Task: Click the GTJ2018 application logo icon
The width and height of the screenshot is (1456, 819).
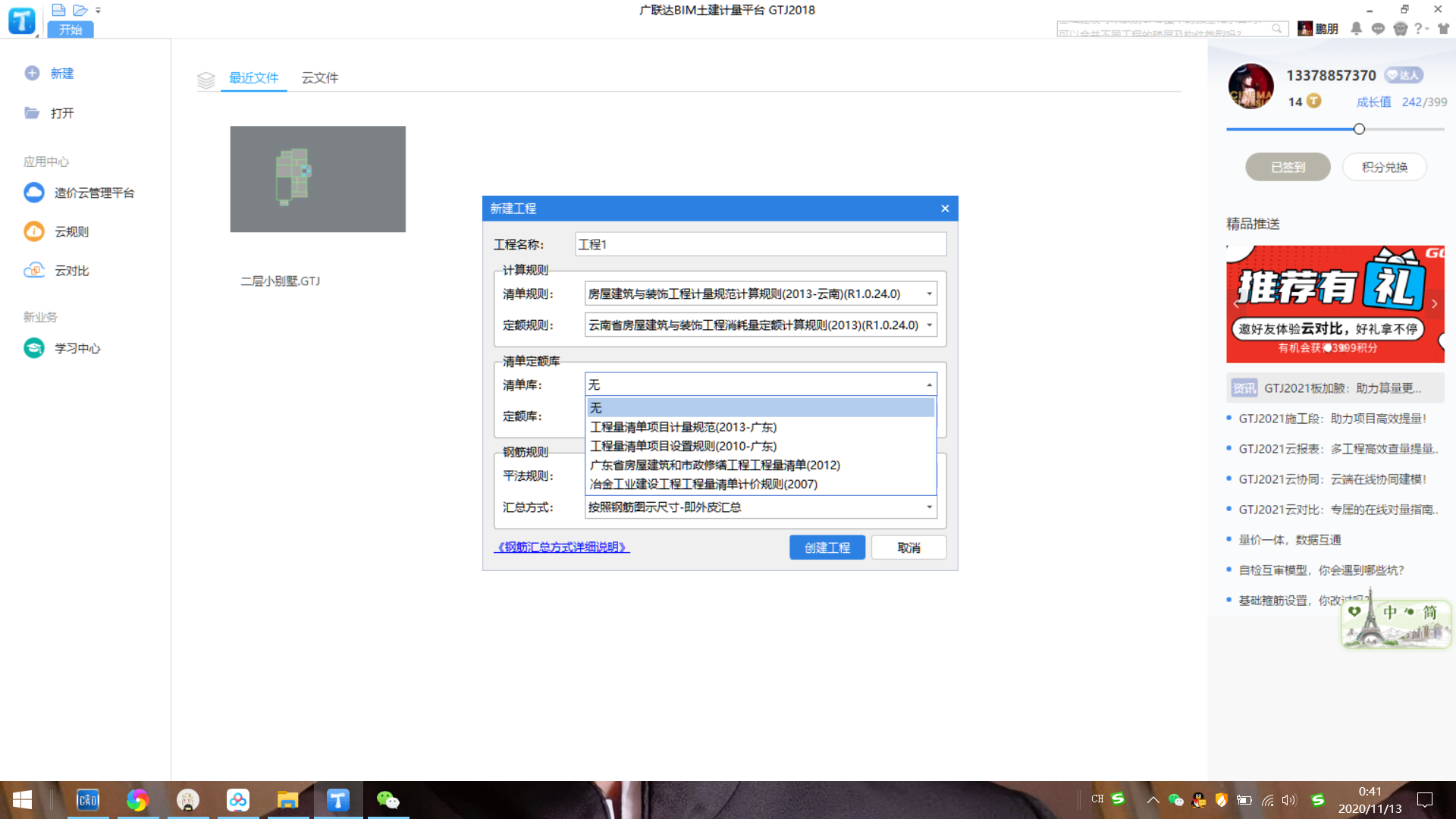Action: tap(22, 20)
